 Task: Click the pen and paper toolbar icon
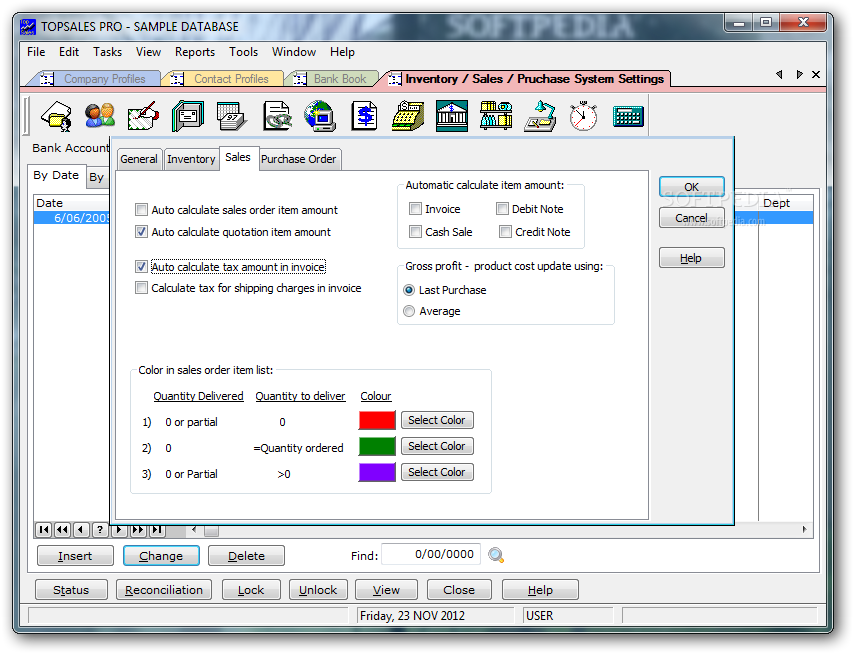[x=143, y=116]
